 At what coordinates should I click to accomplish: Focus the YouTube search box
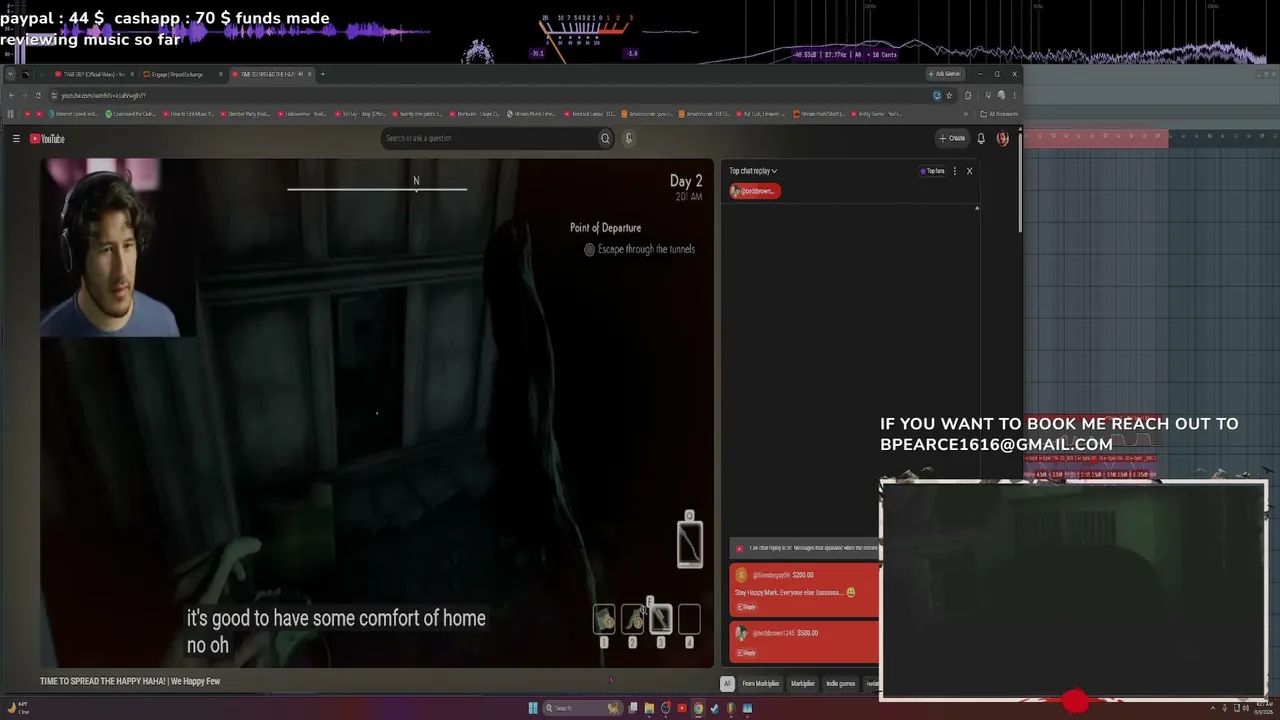click(489, 139)
